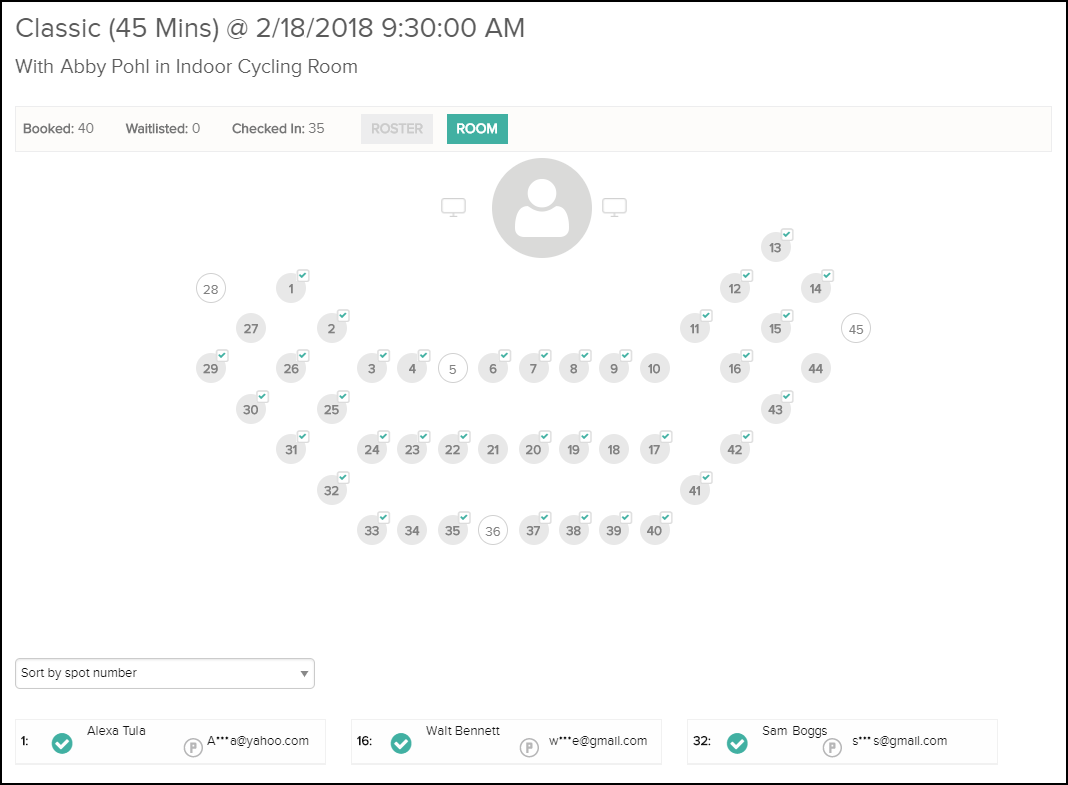This screenshot has height=785, width=1068.
Task: Select spot 1 in the room map
Action: 292,288
